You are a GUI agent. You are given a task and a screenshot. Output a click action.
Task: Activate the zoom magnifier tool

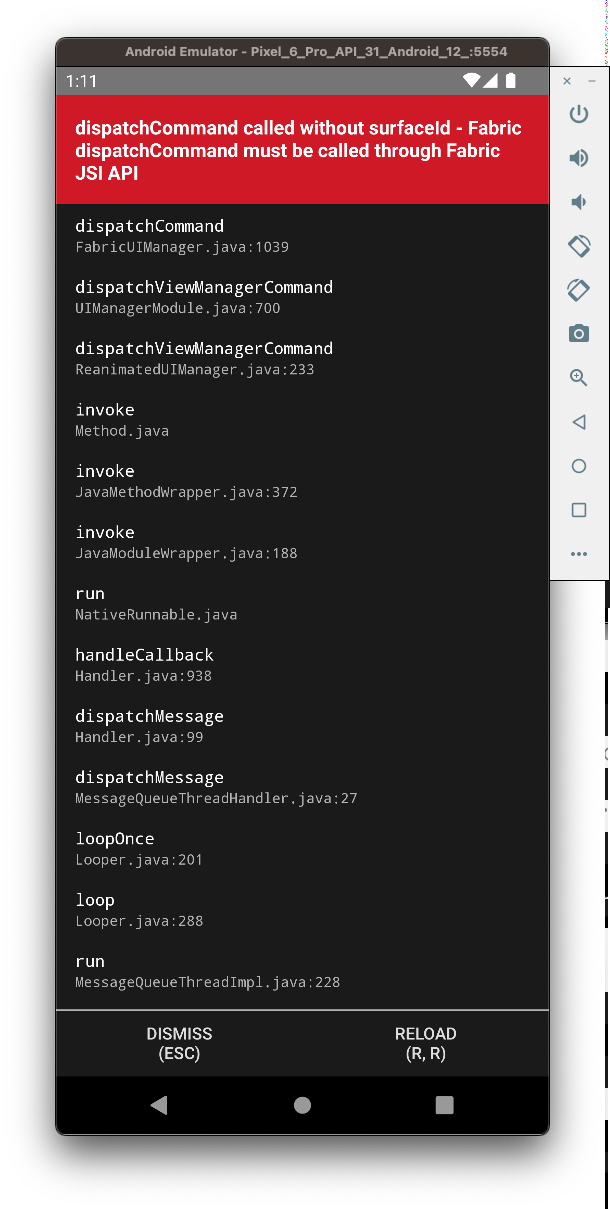pyautogui.click(x=578, y=378)
